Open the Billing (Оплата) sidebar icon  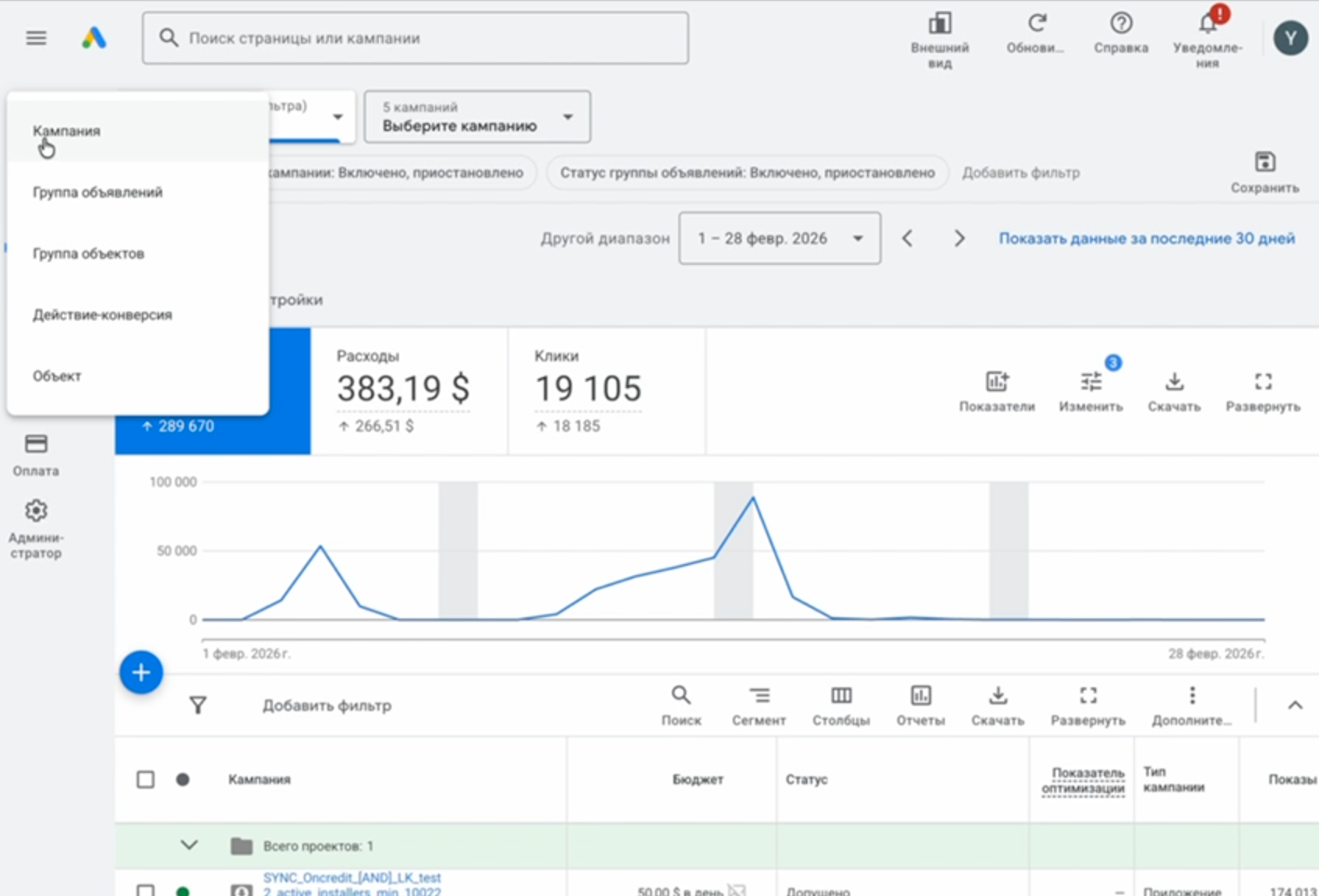click(36, 445)
